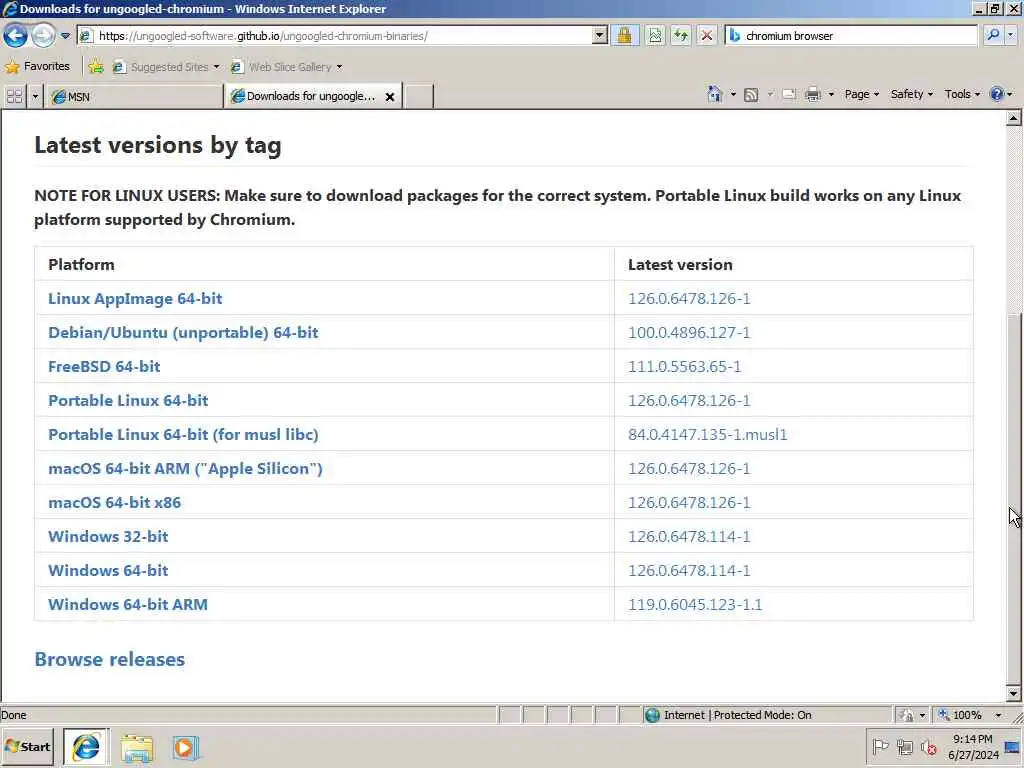Open Debian/Ubuntu (unportable) 64-bit link
Image resolution: width=1024 pixels, height=768 pixels.
[183, 332]
